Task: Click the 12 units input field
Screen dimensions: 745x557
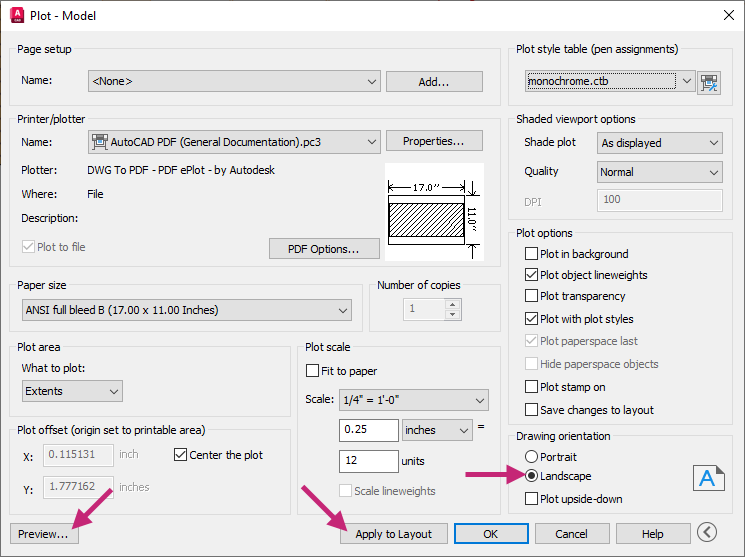Action: (x=369, y=461)
